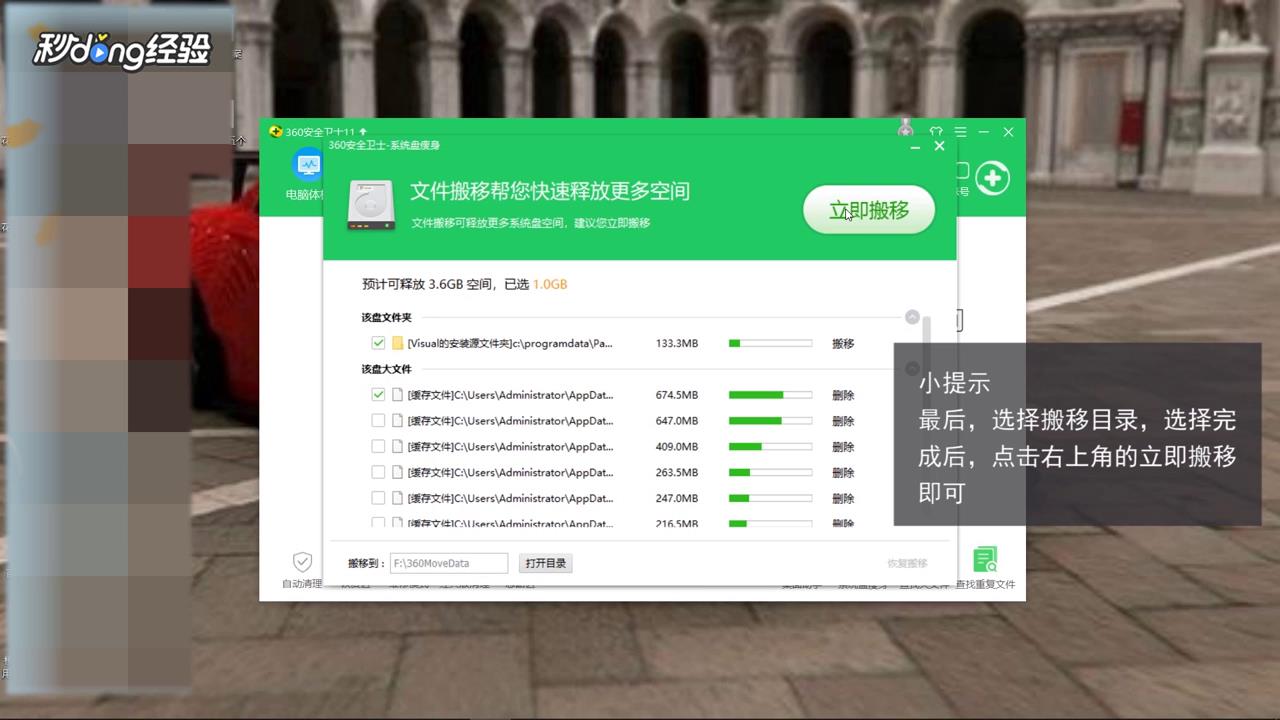Click the file icon of 674.5MB row
The image size is (1280, 720).
click(x=397, y=395)
